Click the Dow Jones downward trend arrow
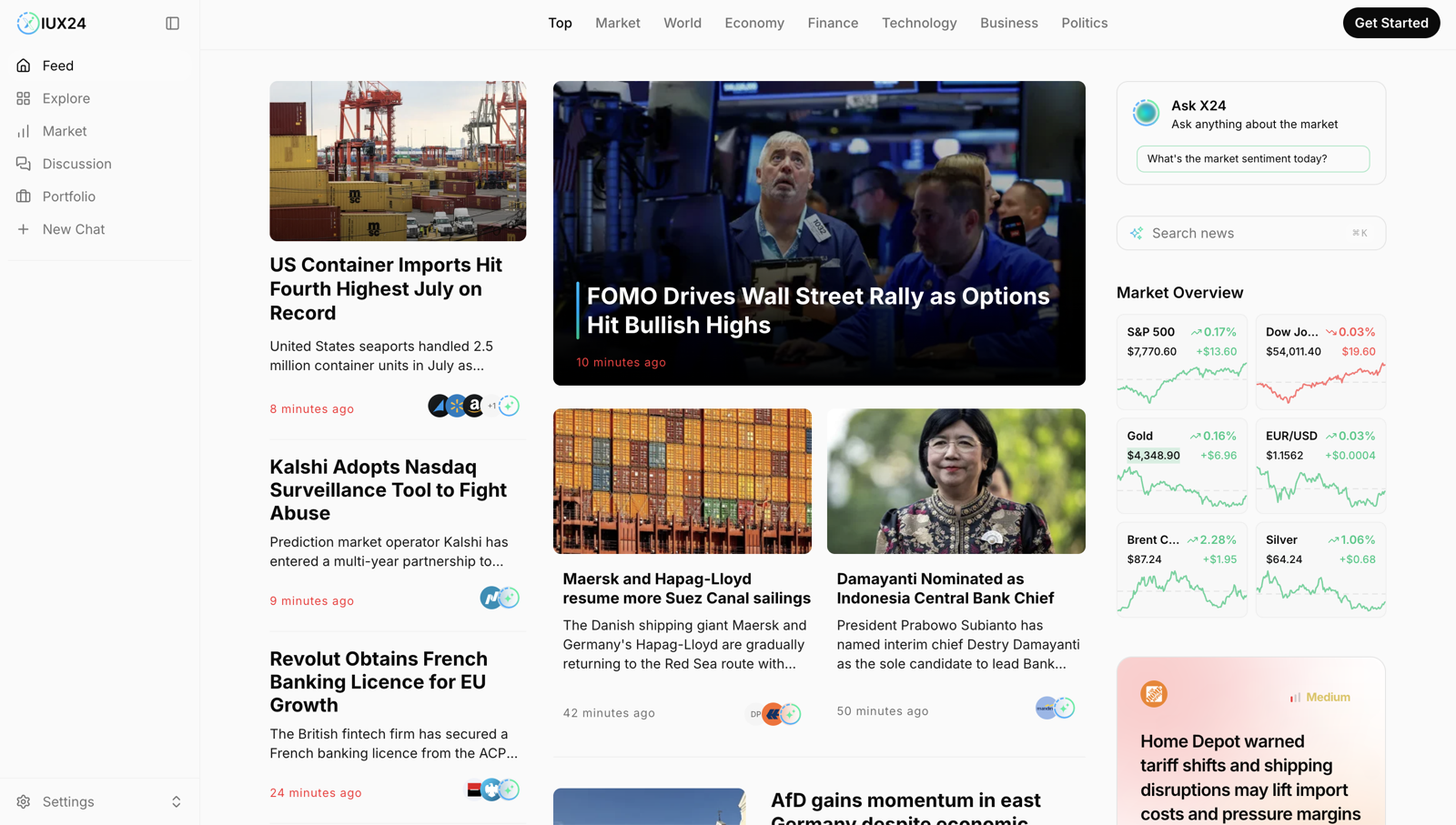Viewport: 1456px width, 825px height. (1331, 332)
